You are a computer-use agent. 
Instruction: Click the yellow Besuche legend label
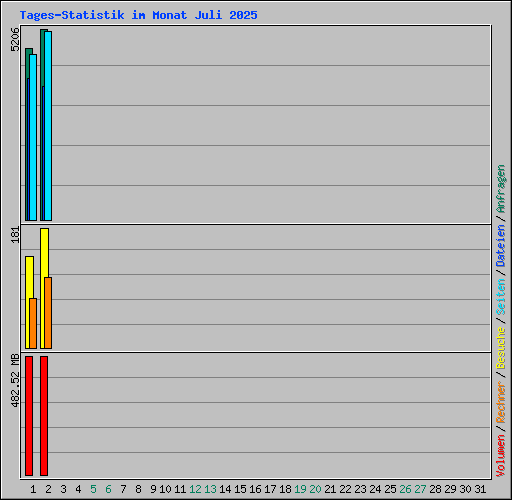(501, 348)
